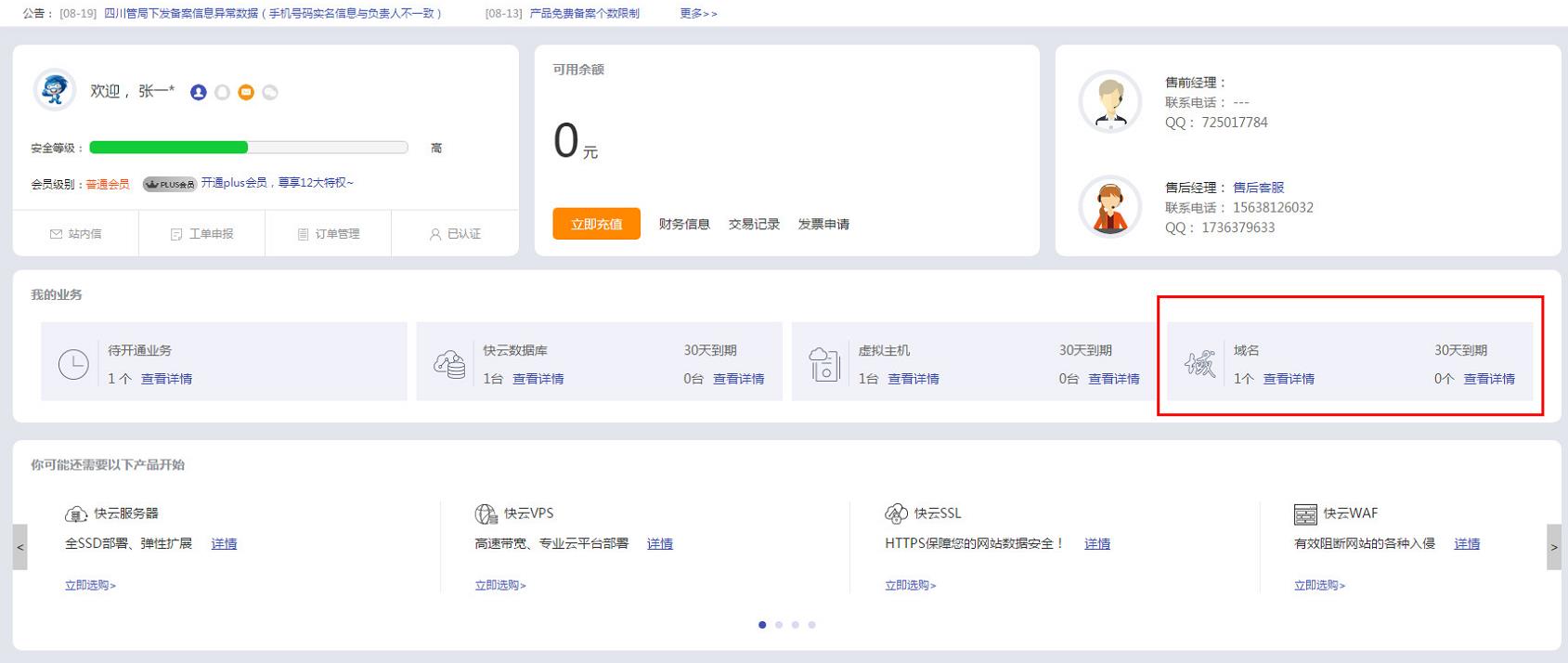Select the second carousel page dot
The width and height of the screenshot is (1568, 663).
pos(779,625)
